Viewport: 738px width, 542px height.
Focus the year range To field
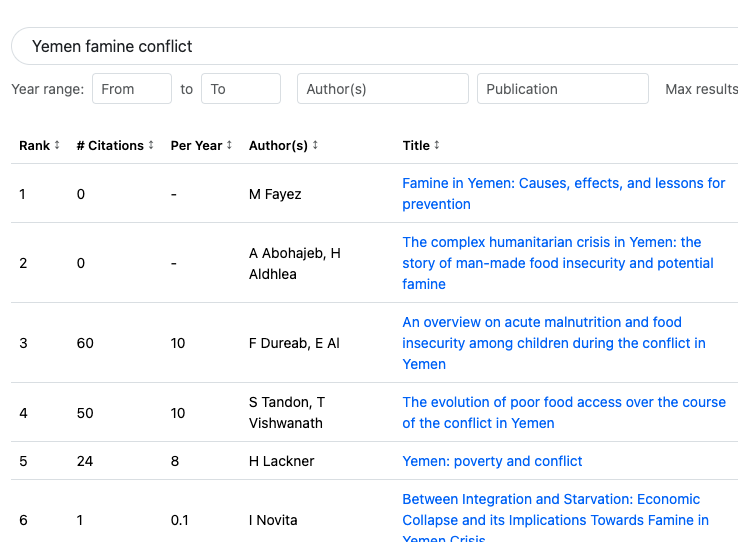pos(240,89)
